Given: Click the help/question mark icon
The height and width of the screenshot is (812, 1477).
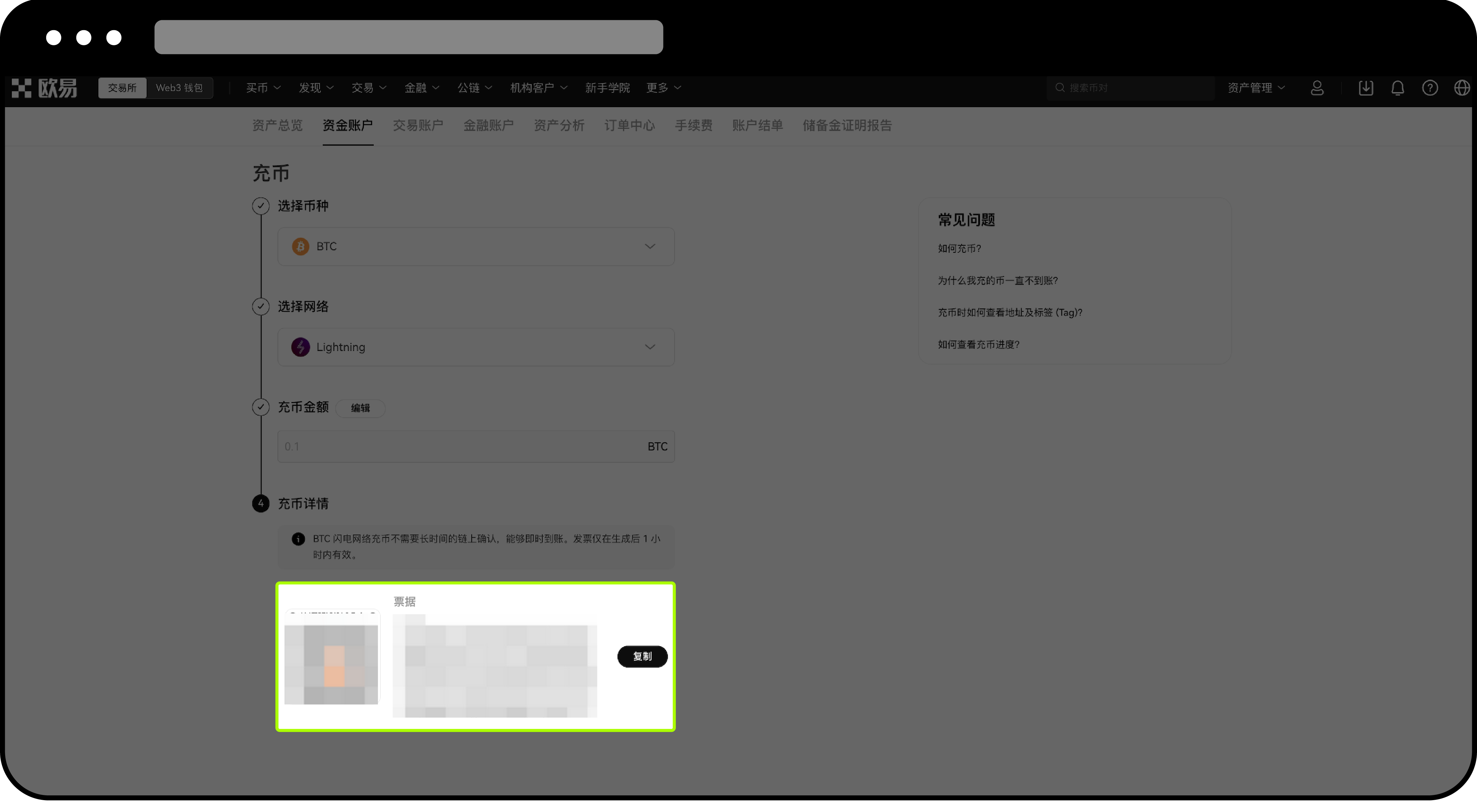Looking at the screenshot, I should 1430,88.
